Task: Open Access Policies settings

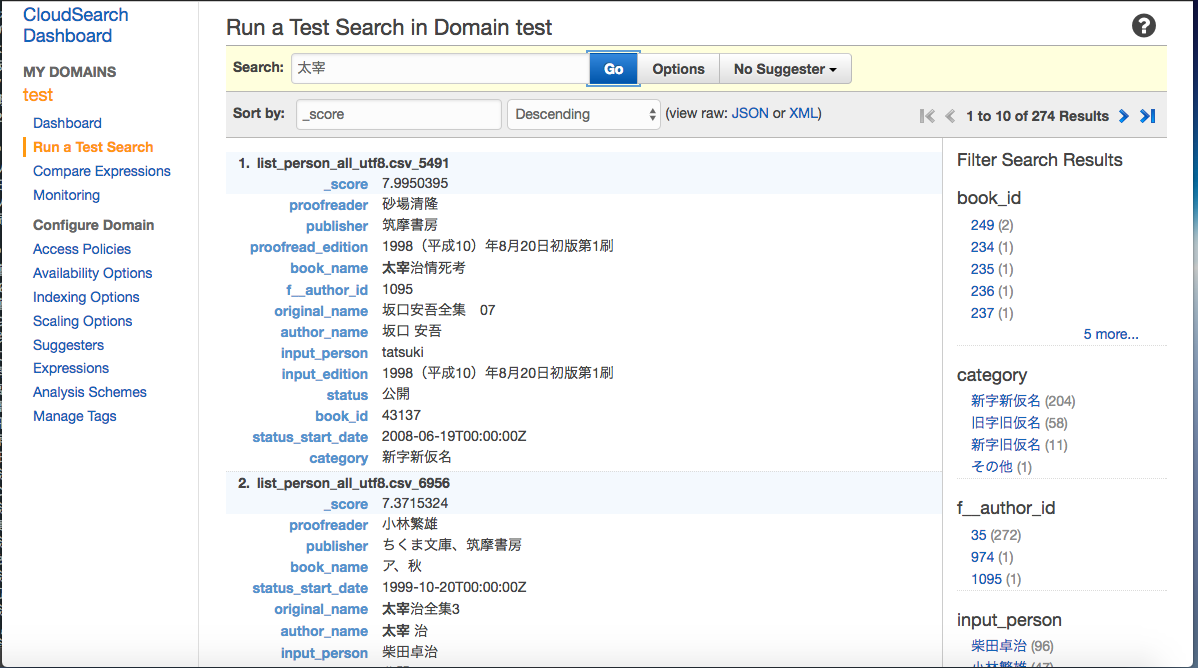Action: [82, 249]
